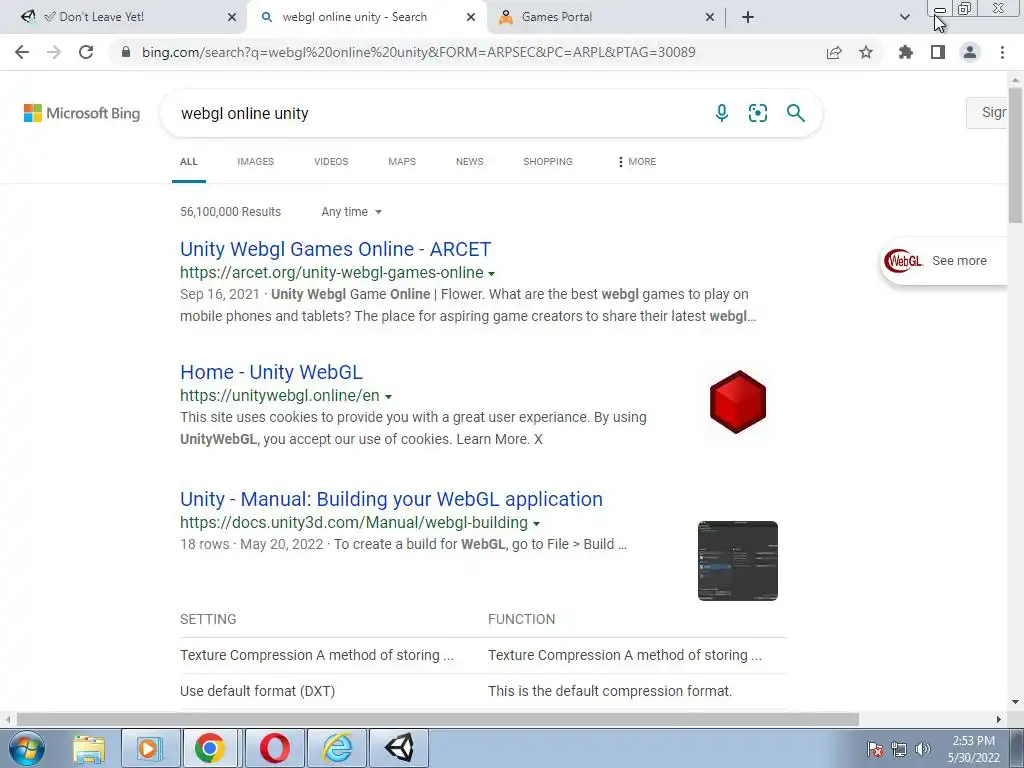This screenshot has height=768, width=1024.
Task: Click the Bing microphone voice search
Action: pos(722,113)
